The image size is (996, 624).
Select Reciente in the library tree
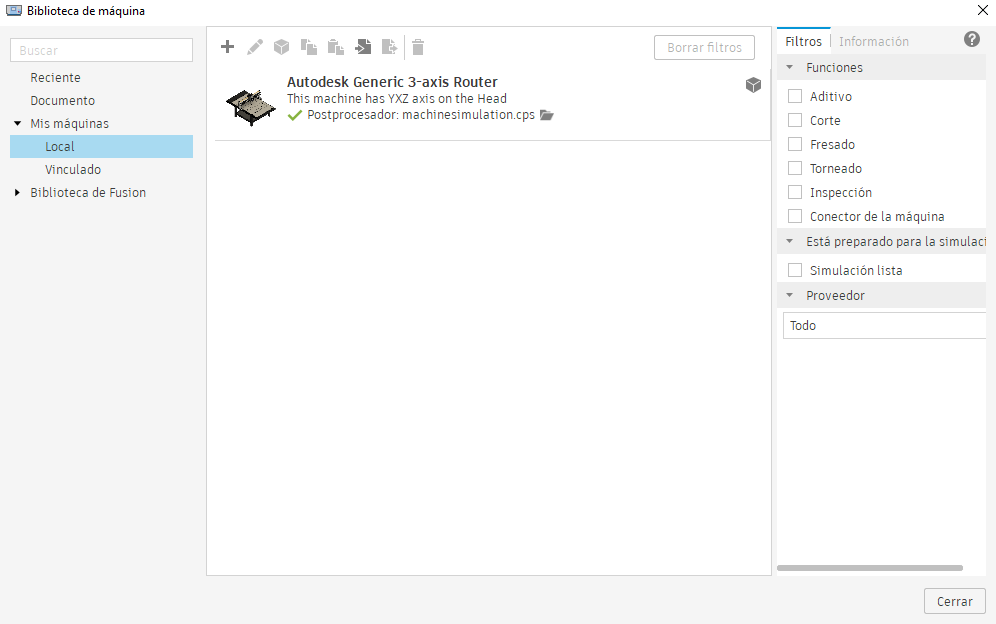point(55,78)
